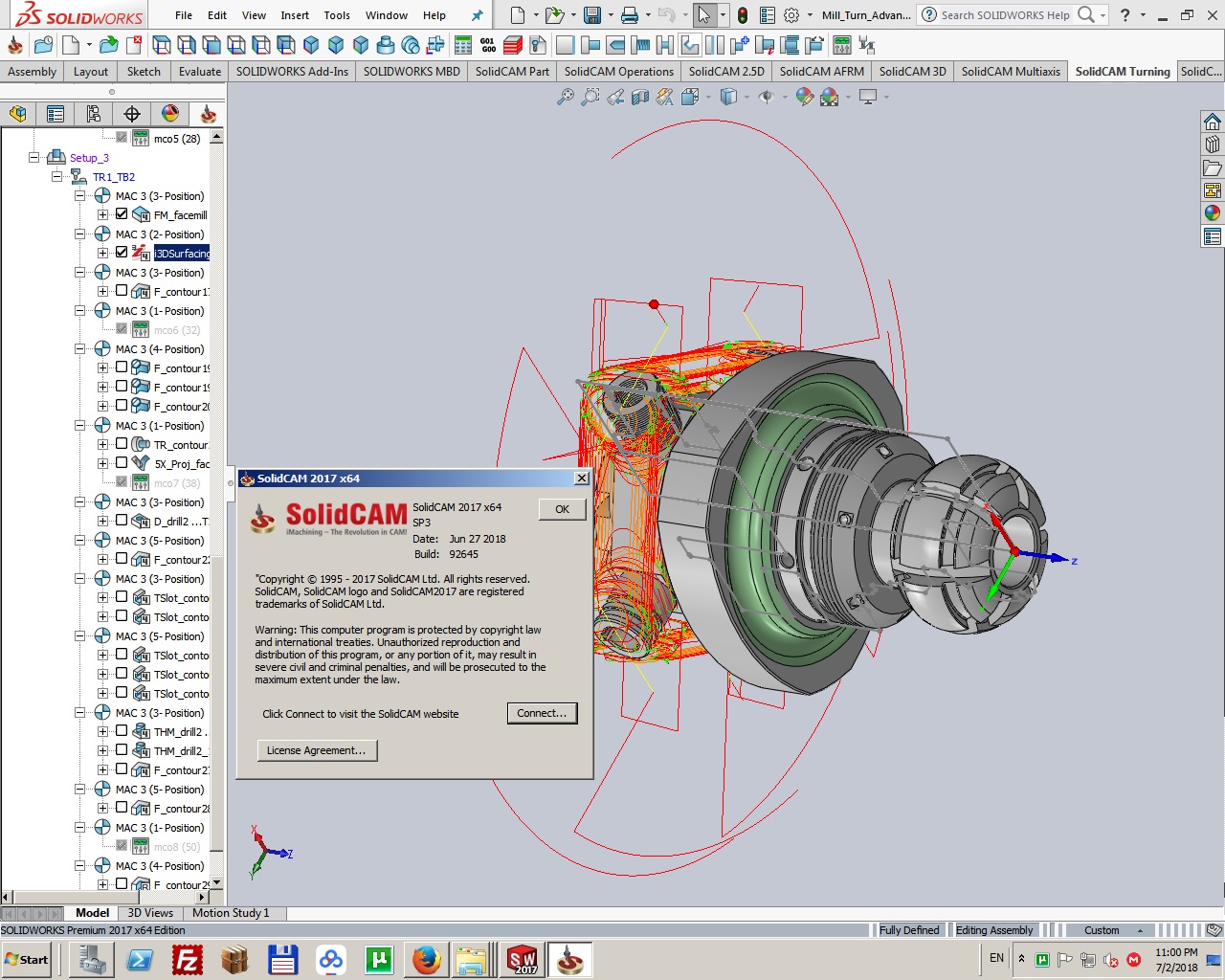Expand the i3DSurfacing operation node

click(x=102, y=253)
